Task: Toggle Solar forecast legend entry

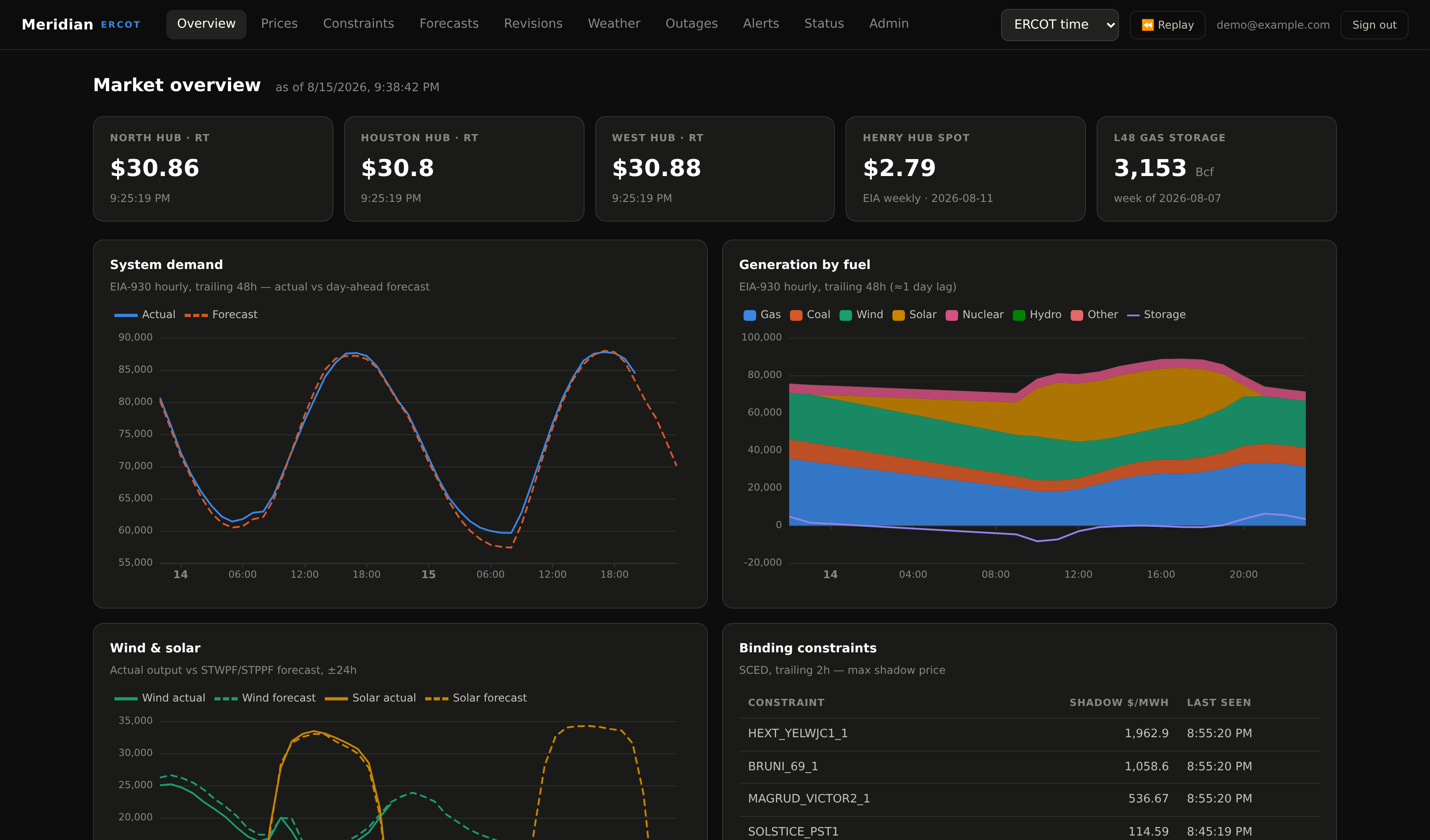Action: (x=475, y=697)
